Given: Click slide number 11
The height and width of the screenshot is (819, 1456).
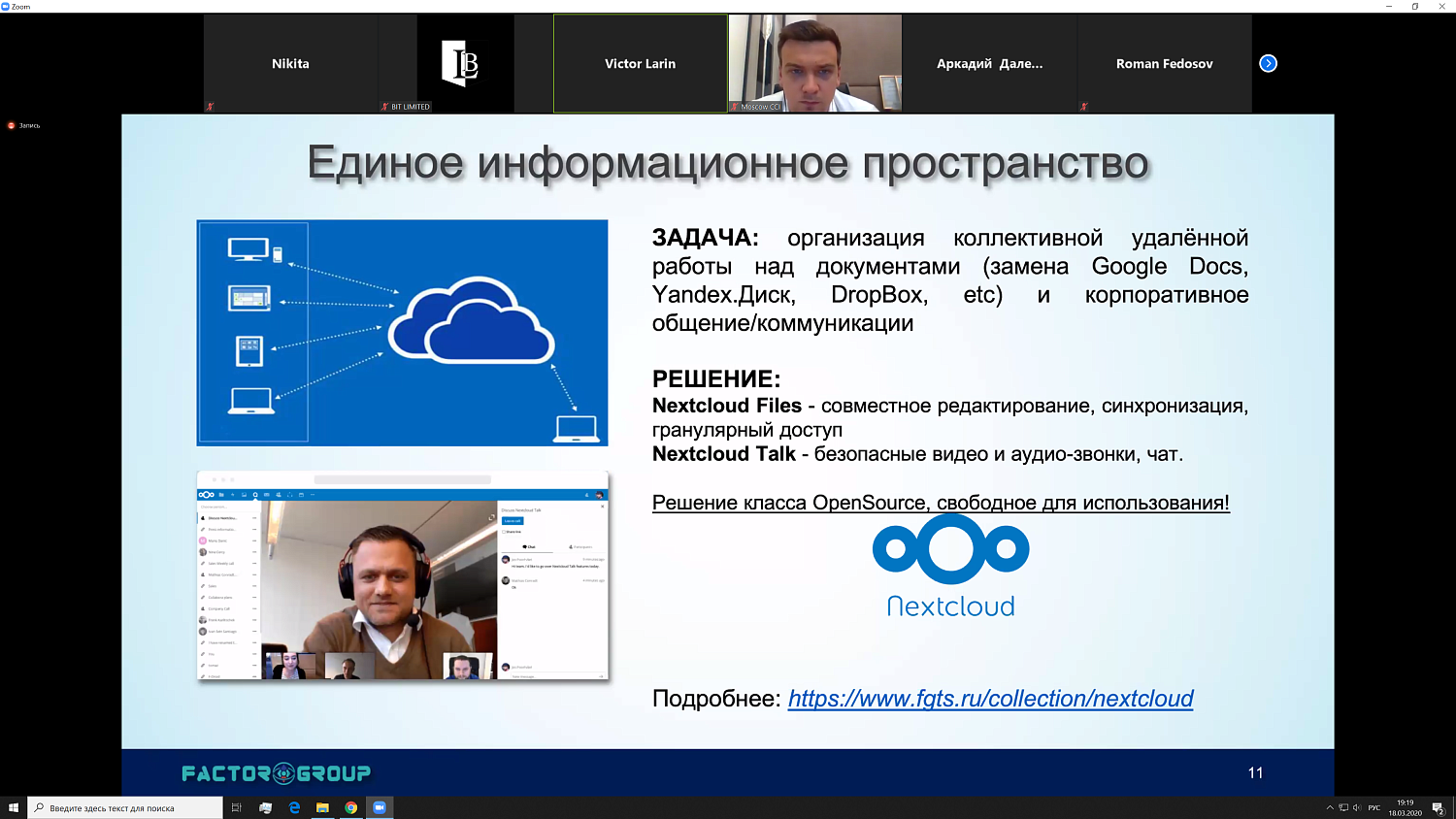Looking at the screenshot, I should click(x=1255, y=773).
